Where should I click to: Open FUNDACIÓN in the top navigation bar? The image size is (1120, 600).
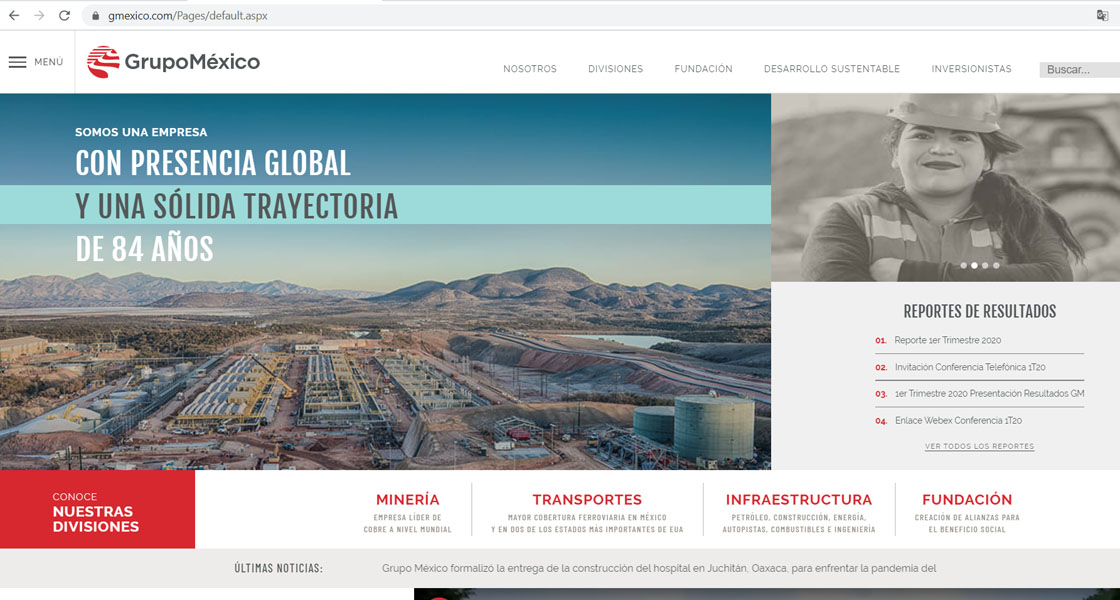pyautogui.click(x=704, y=69)
